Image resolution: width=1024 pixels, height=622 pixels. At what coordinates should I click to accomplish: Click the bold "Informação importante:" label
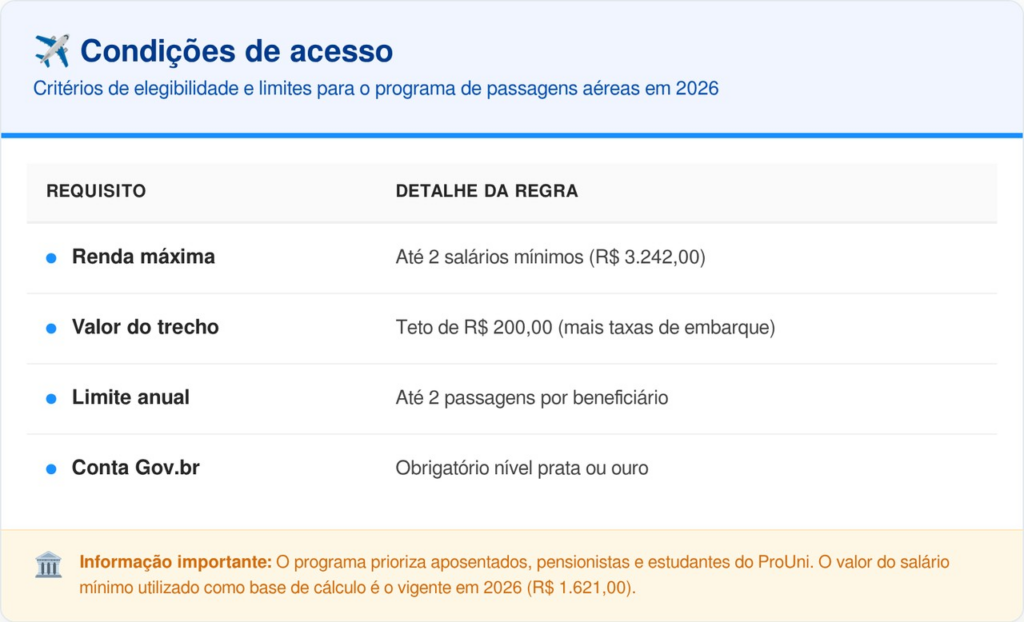[x=175, y=562]
